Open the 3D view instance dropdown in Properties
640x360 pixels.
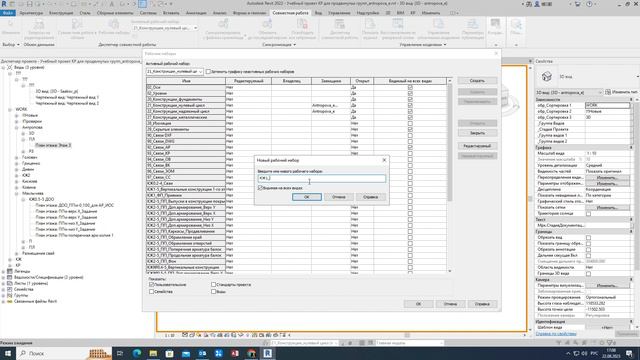(x=569, y=93)
